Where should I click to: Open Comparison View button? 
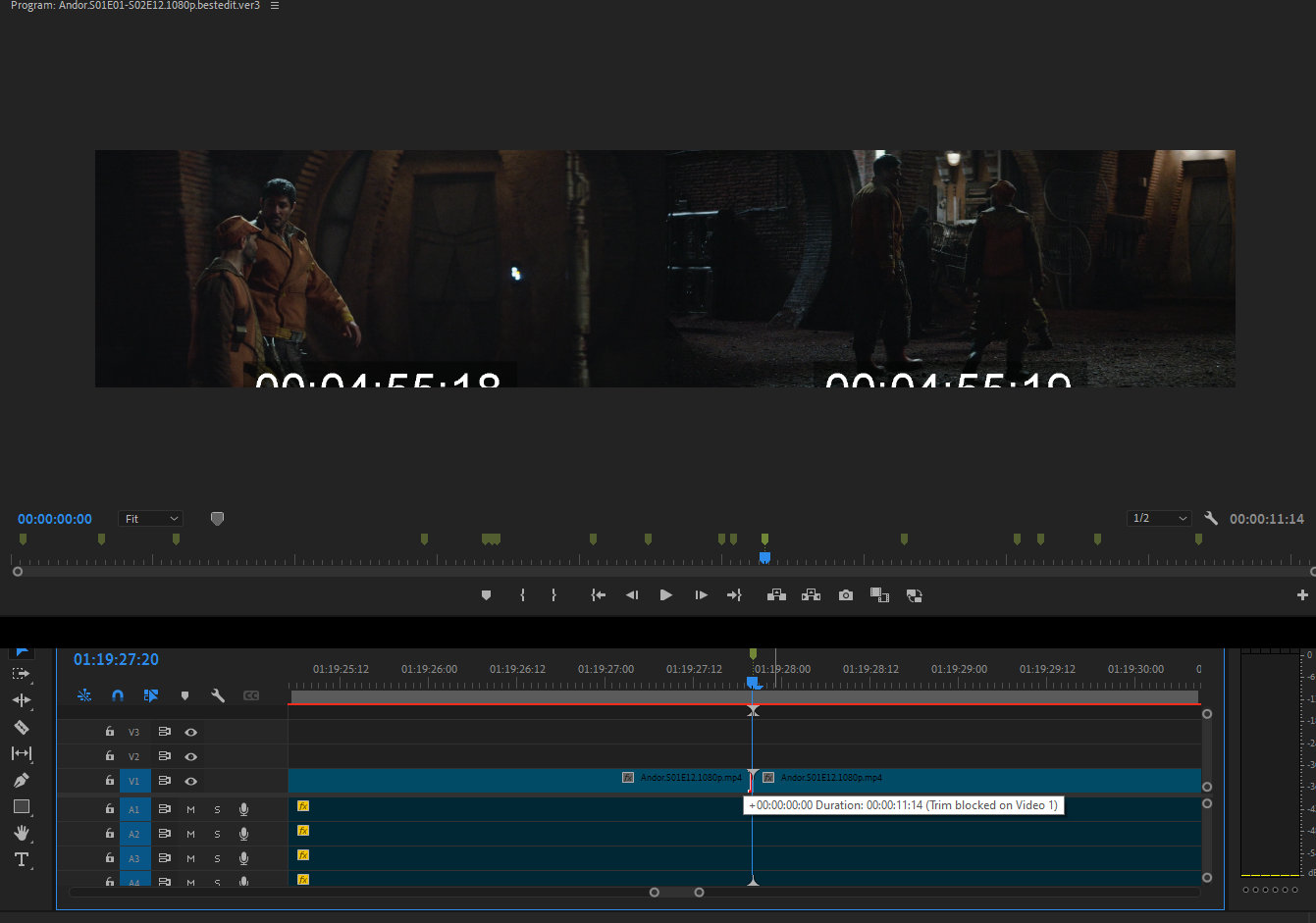tap(879, 595)
